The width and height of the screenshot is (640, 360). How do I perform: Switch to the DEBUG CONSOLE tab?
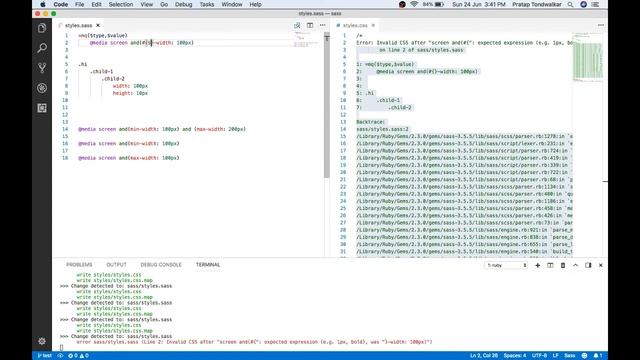point(161,265)
